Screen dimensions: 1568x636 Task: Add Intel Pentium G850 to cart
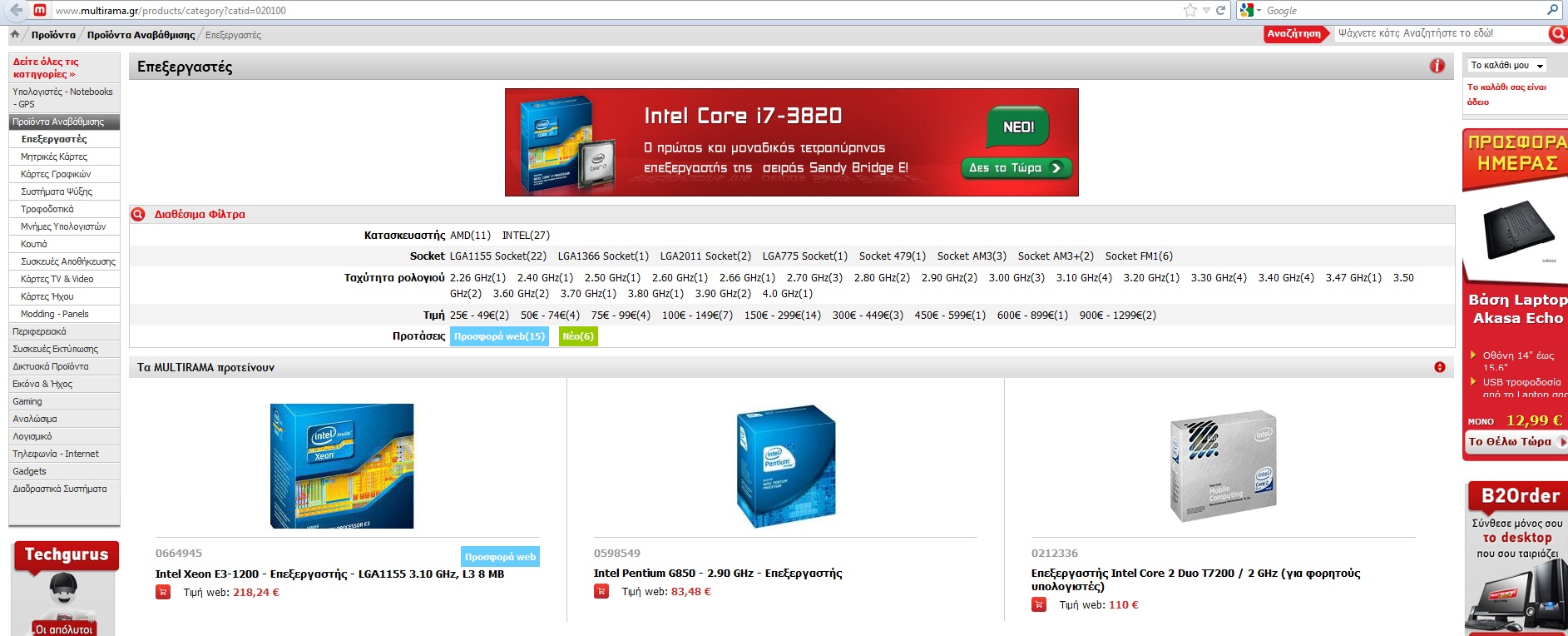click(601, 591)
